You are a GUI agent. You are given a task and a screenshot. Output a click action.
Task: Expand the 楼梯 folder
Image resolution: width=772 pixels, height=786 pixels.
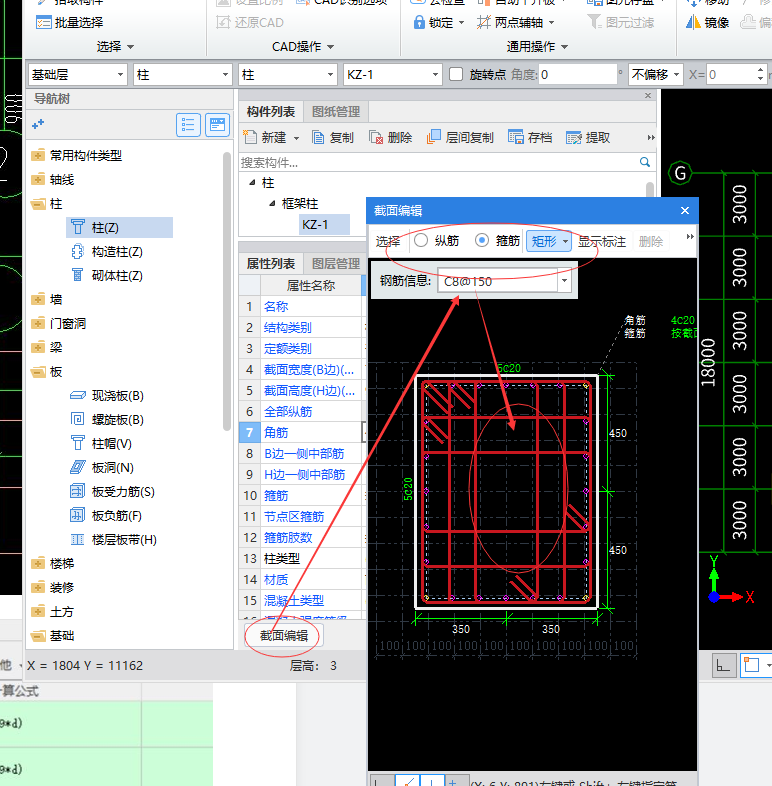pyautogui.click(x=38, y=563)
